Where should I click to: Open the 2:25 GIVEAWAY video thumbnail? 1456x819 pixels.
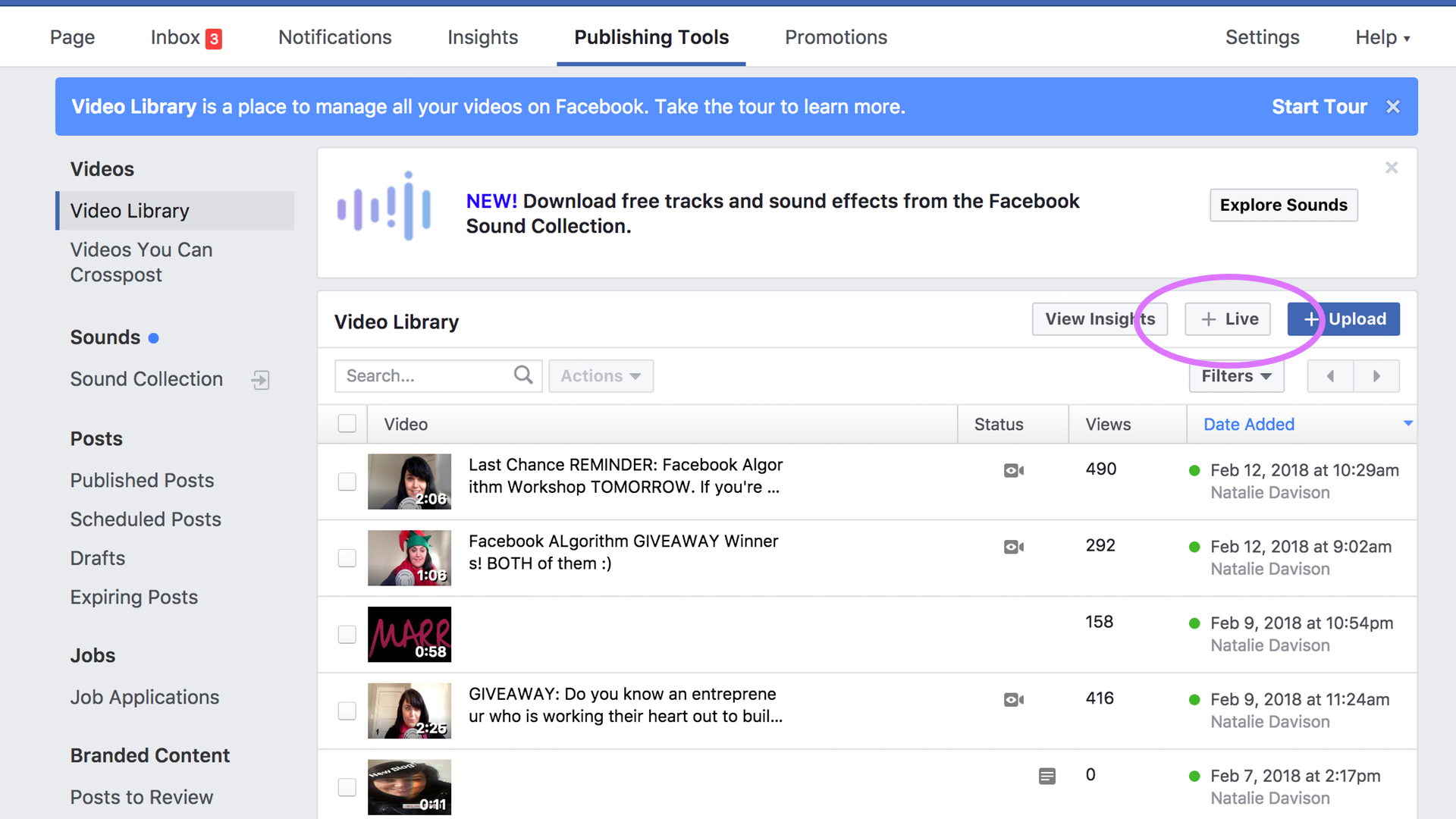pos(409,711)
